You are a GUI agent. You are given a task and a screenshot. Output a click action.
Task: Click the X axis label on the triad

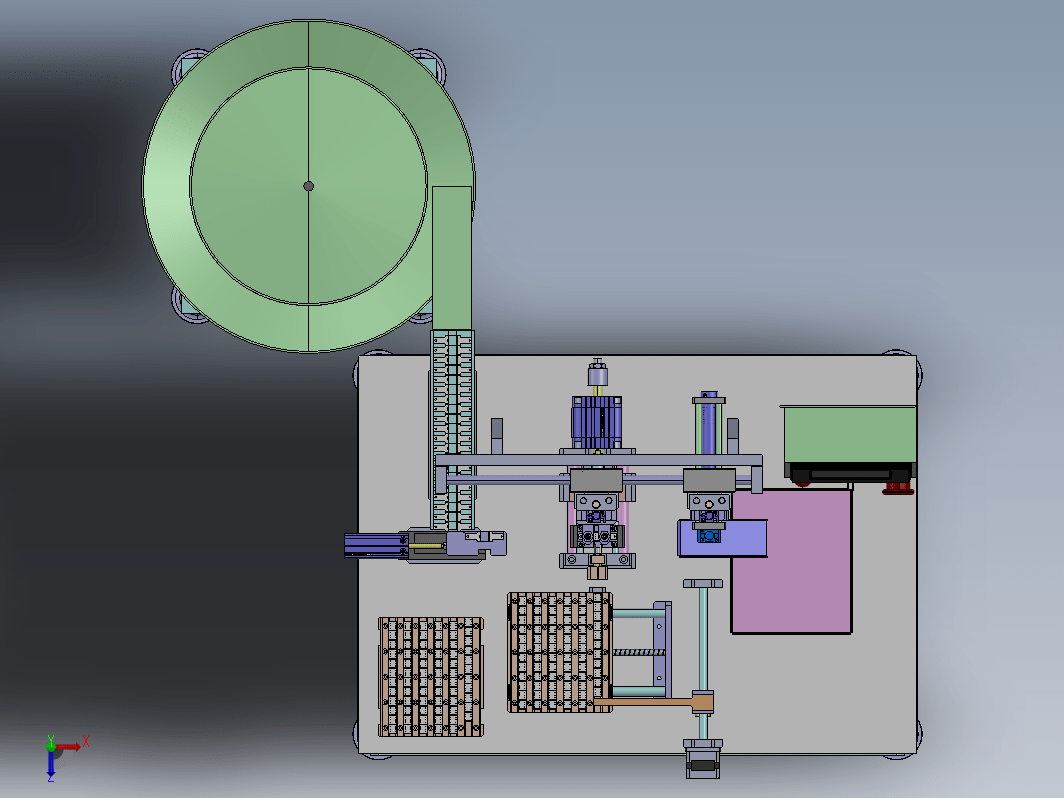tap(86, 741)
